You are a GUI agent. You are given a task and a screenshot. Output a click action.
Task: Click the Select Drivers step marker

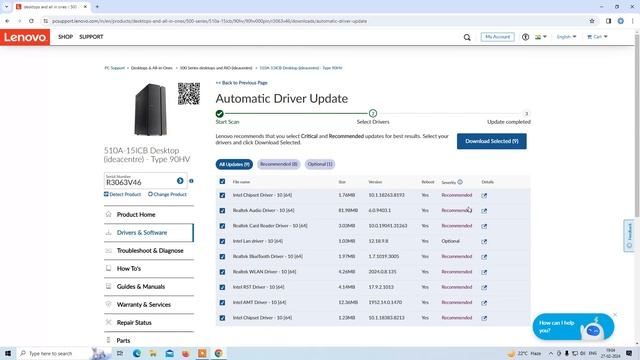[x=373, y=113]
